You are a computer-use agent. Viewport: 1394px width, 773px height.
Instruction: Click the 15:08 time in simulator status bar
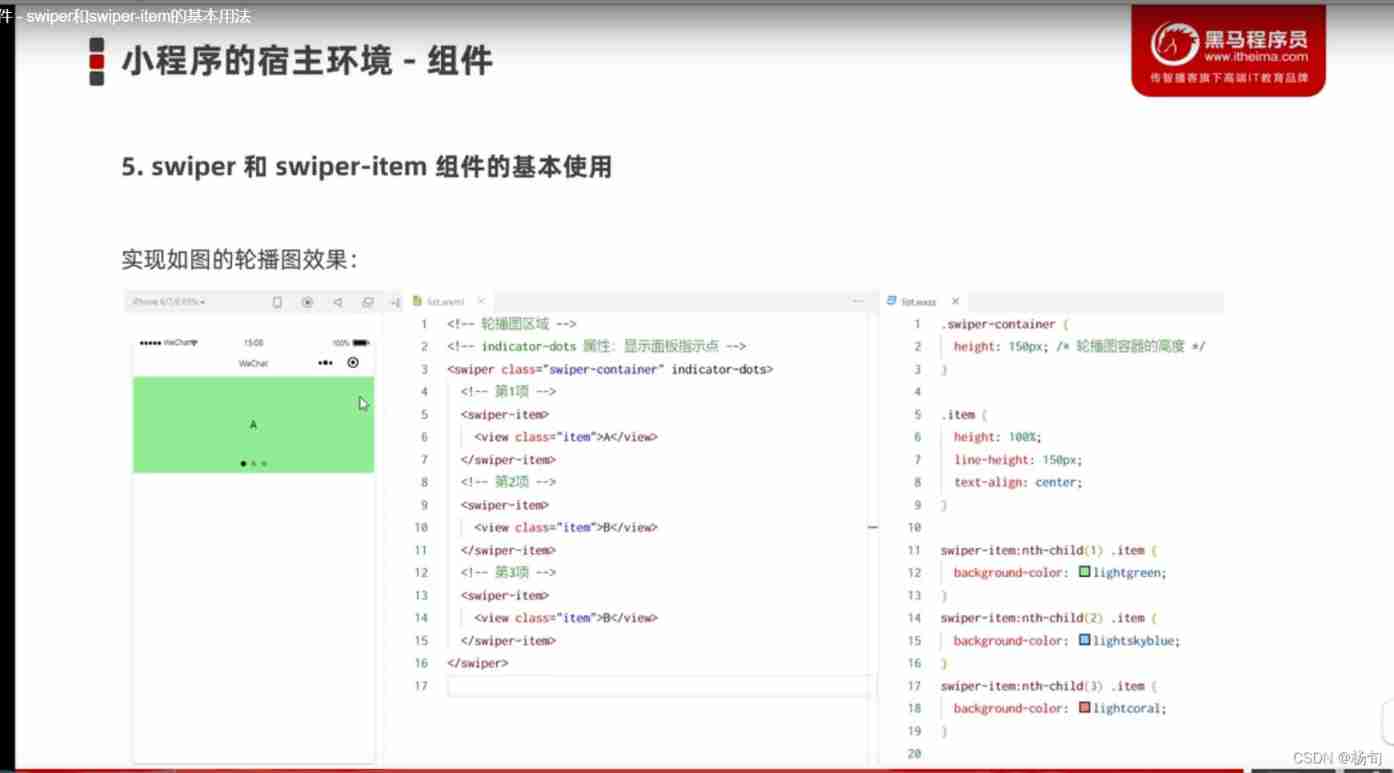tap(253, 343)
